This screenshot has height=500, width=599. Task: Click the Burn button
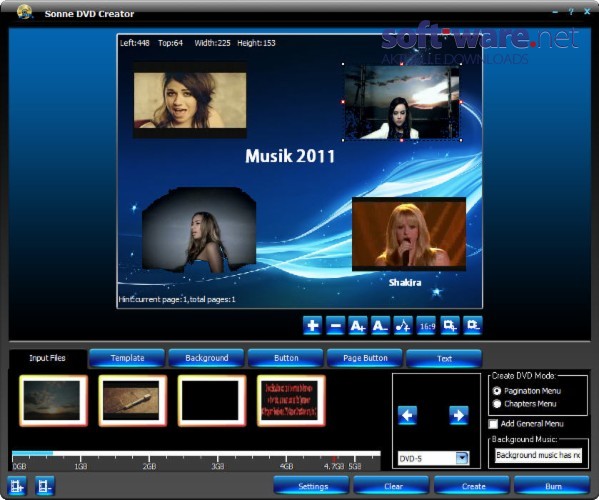point(553,486)
